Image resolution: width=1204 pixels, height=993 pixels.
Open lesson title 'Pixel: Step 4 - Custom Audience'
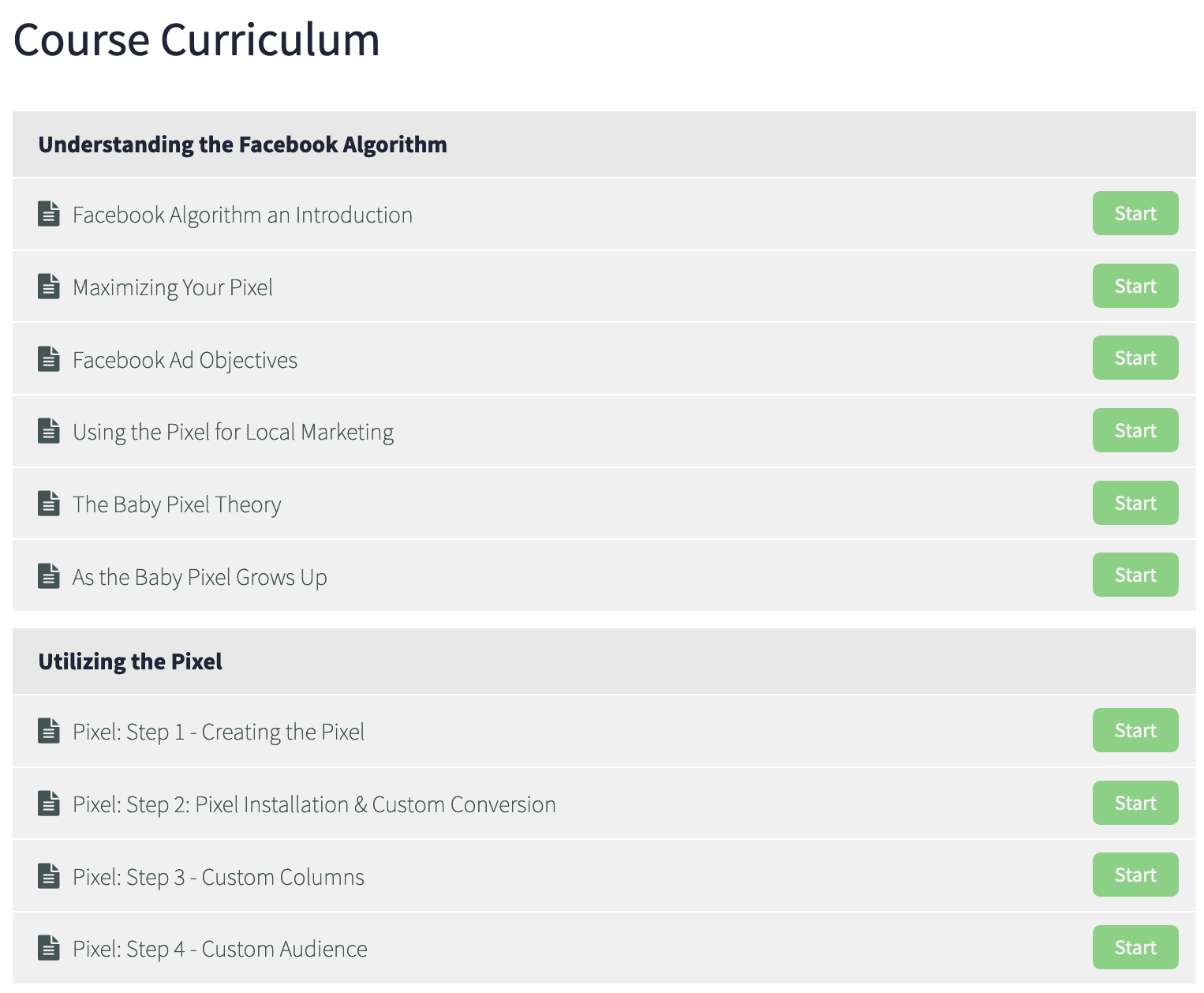pos(220,950)
